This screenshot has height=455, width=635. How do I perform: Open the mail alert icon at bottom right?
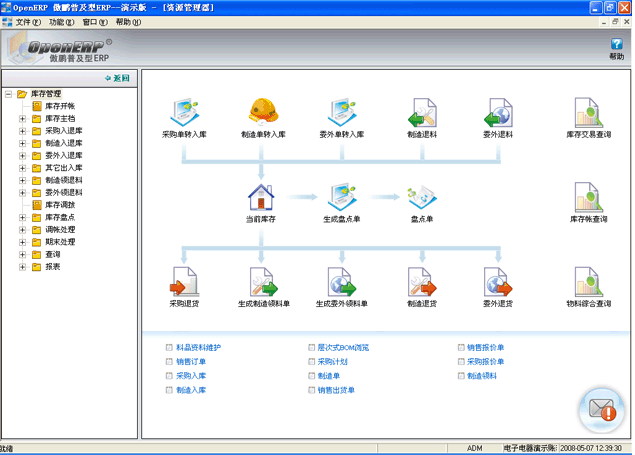(x=601, y=408)
